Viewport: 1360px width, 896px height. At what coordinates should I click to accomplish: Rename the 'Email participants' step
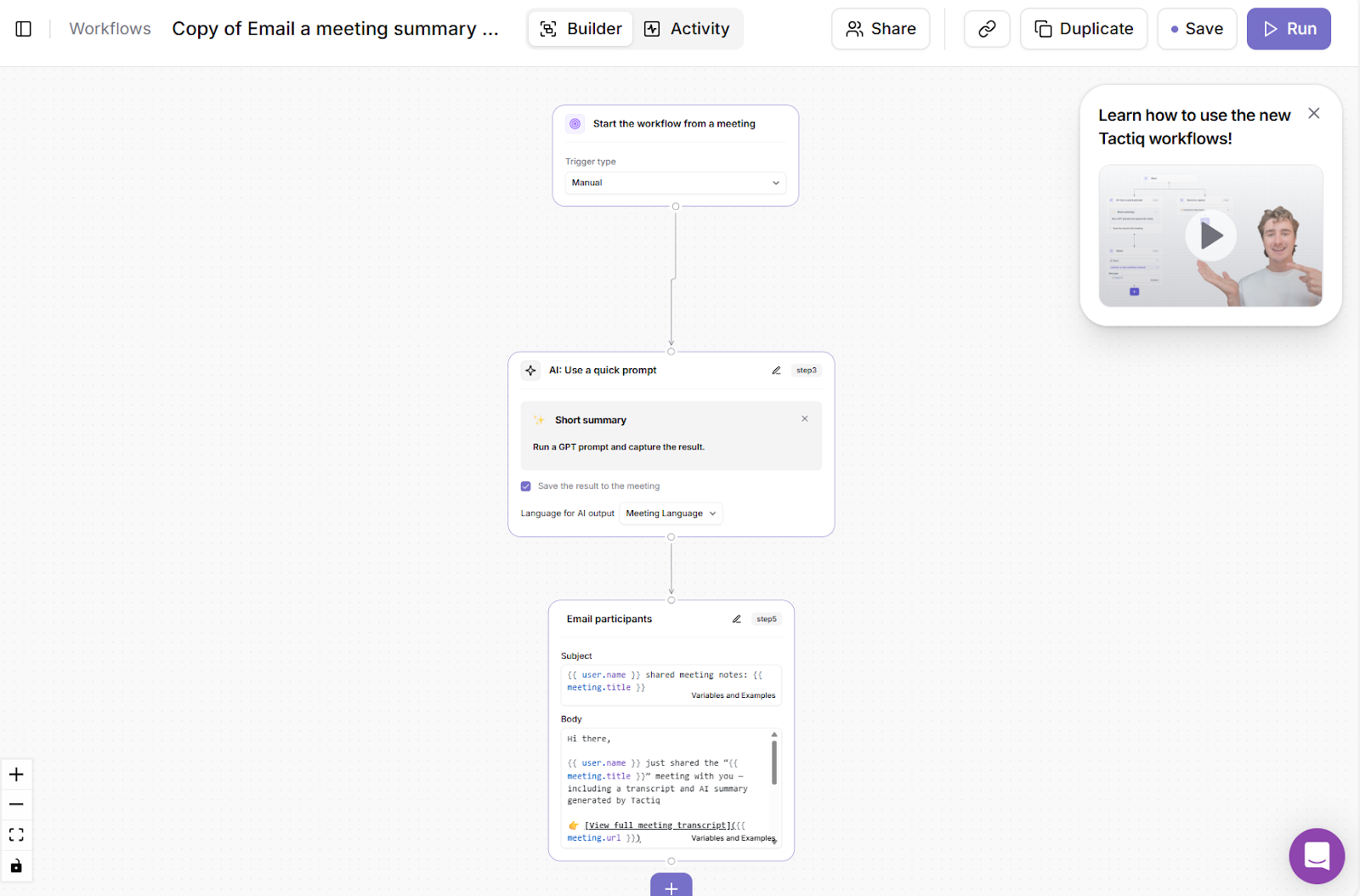[x=736, y=618]
